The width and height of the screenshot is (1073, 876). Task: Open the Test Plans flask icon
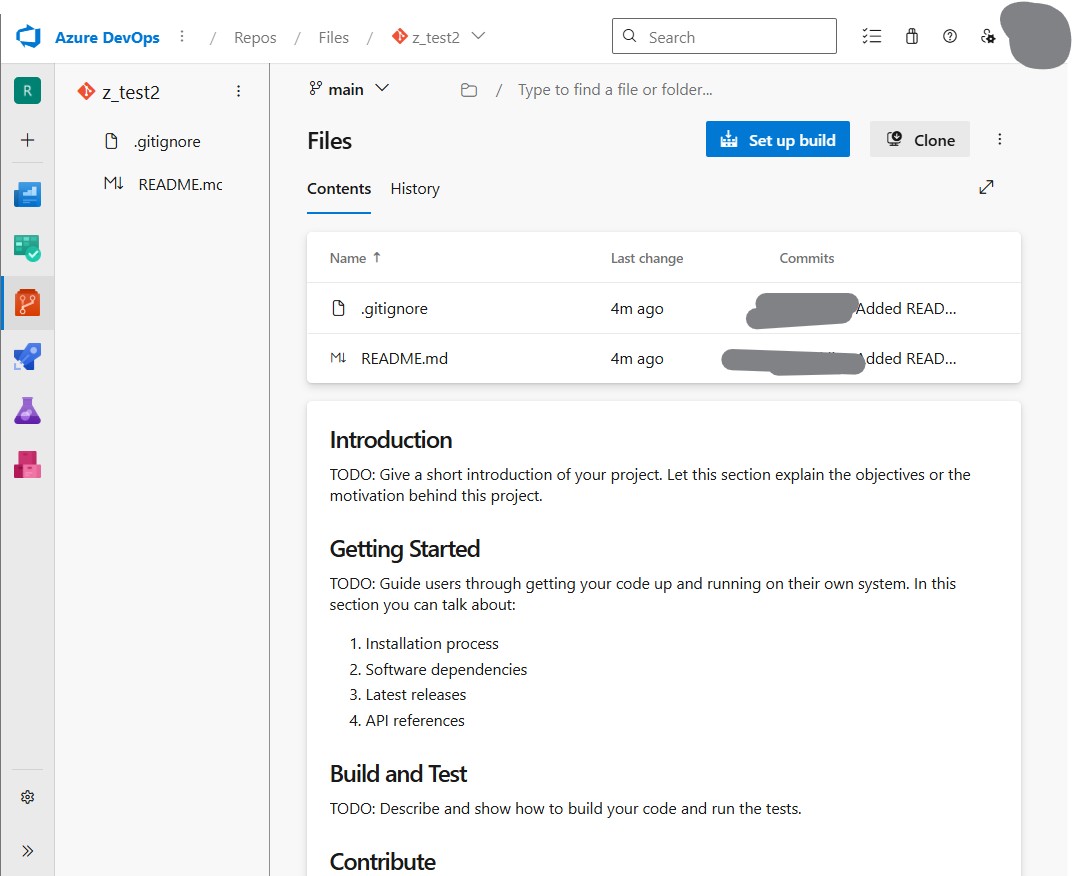27,411
